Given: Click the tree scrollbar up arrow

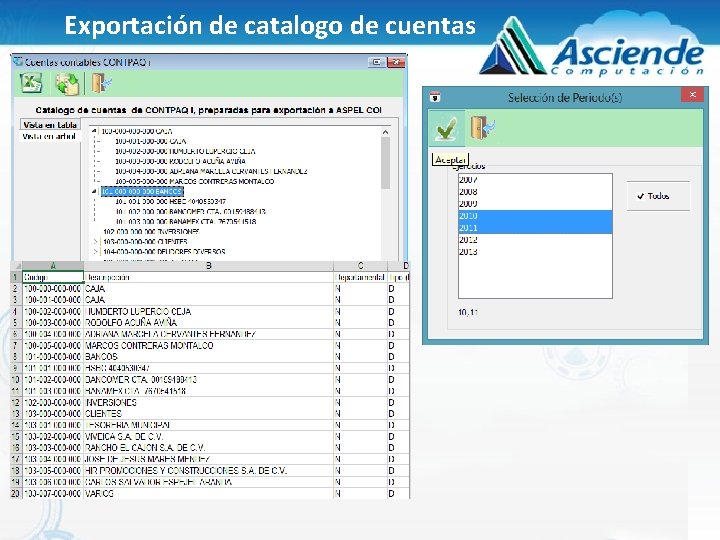Looking at the screenshot, I should [x=385, y=132].
